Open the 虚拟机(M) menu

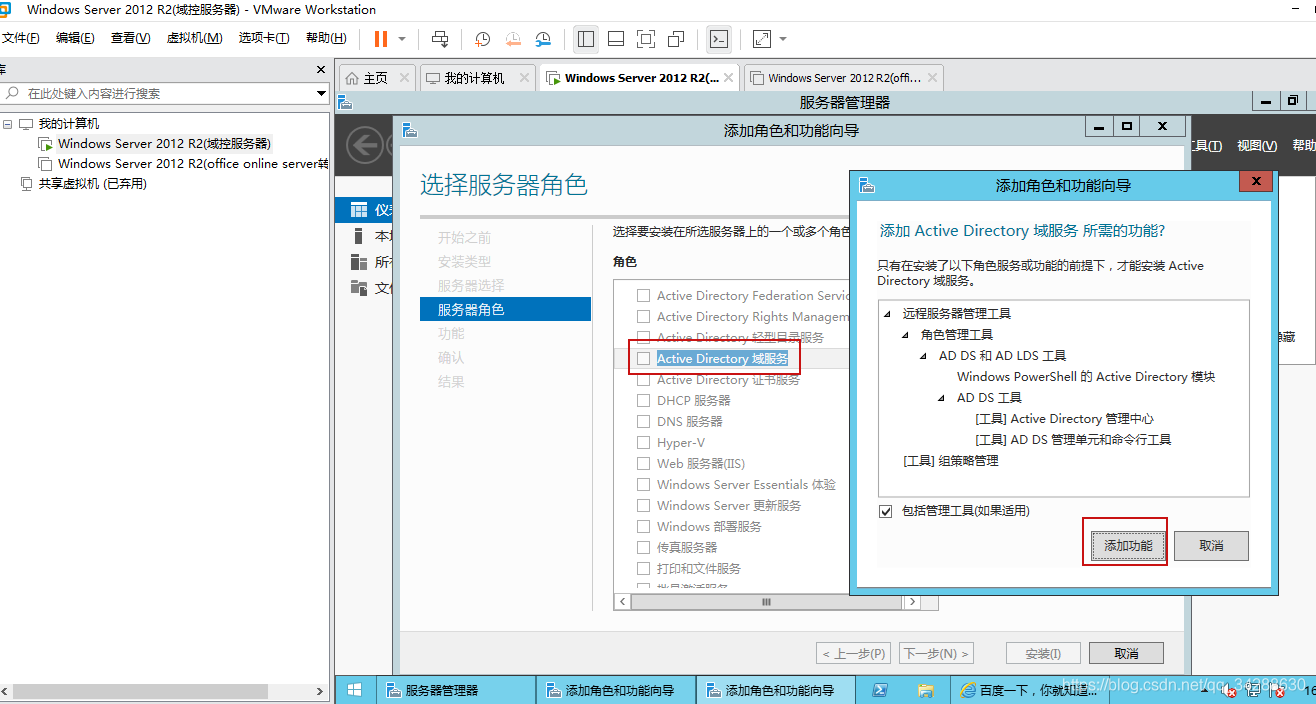(194, 38)
